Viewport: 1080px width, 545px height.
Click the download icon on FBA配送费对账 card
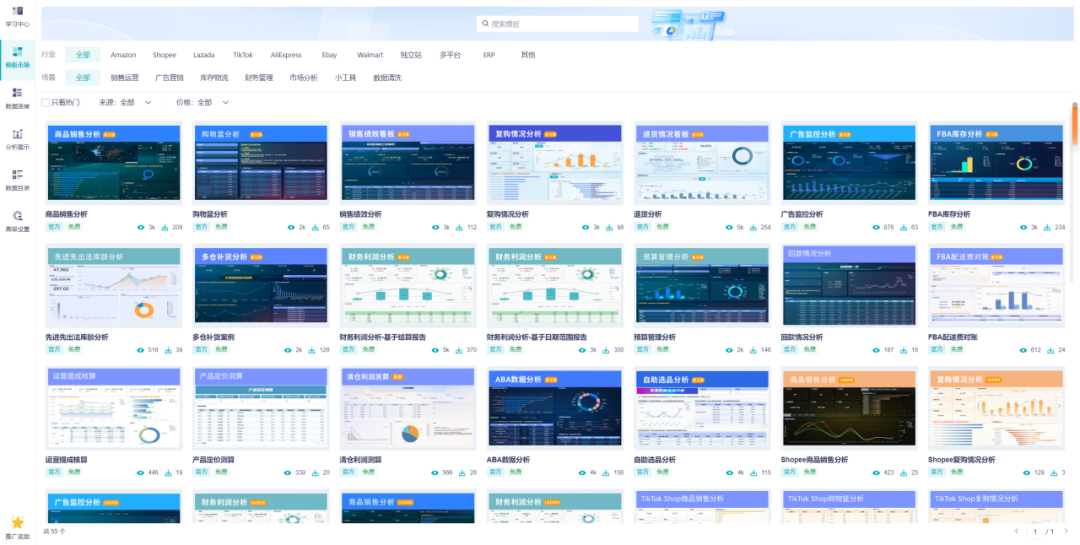click(x=1051, y=350)
